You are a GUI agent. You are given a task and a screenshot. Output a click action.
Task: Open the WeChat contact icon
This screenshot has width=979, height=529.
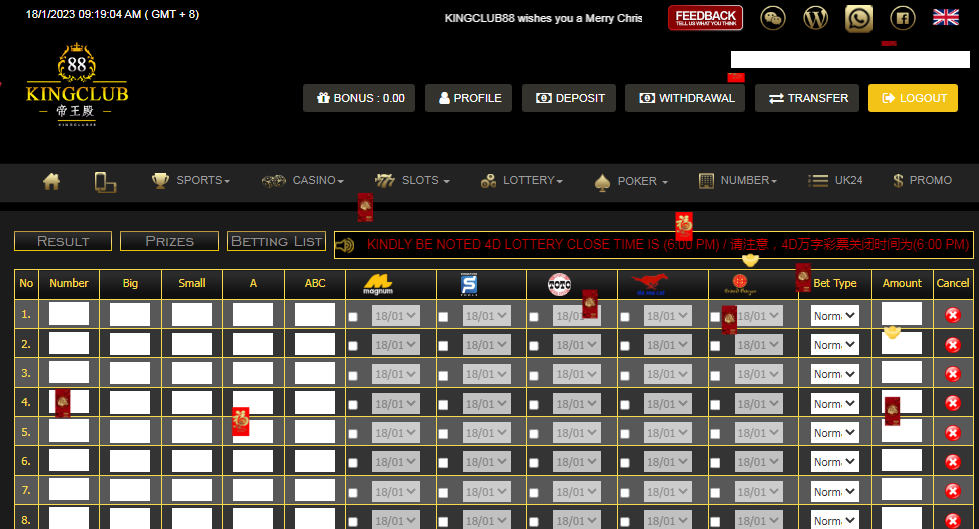[x=773, y=17]
